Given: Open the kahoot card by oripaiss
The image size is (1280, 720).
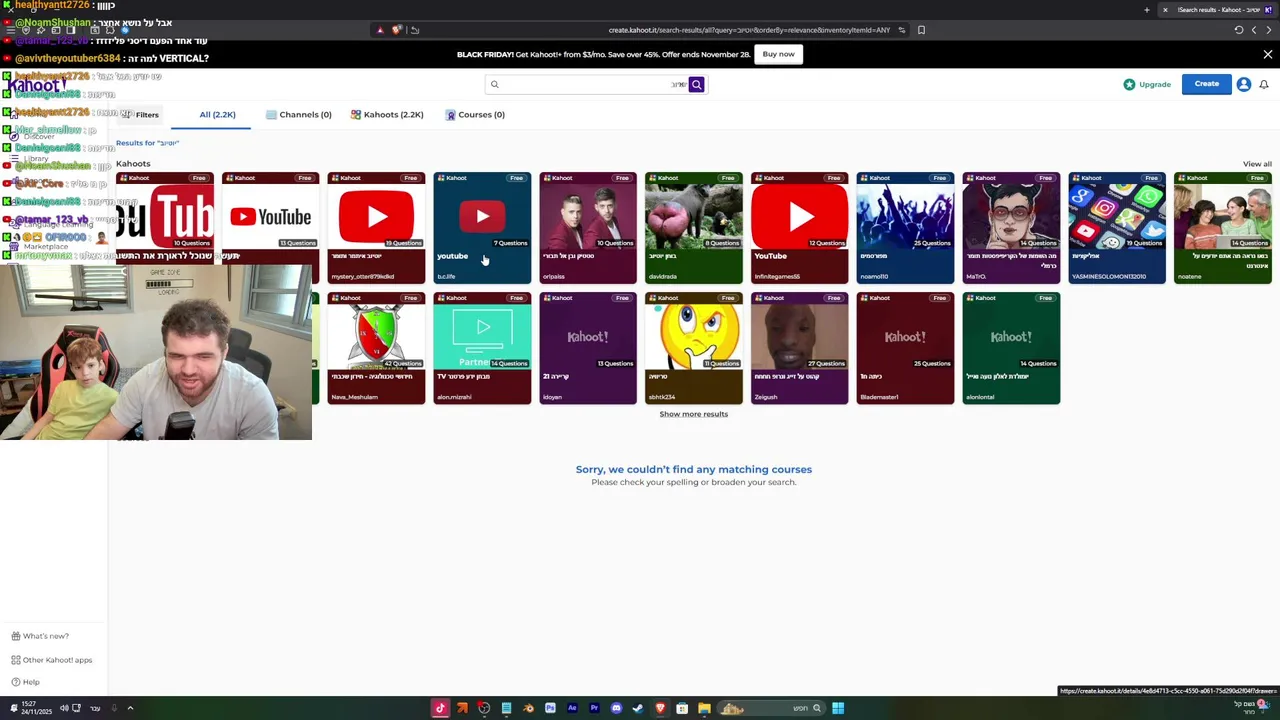Looking at the screenshot, I should tap(588, 228).
